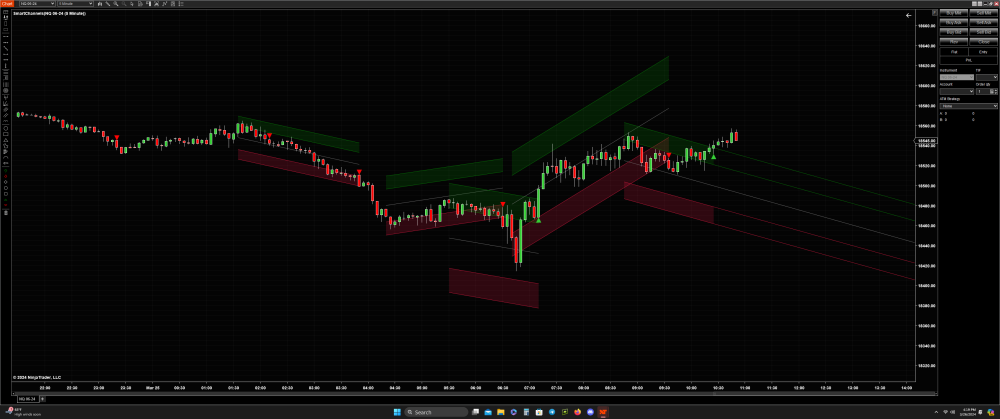This screenshot has height=419, width=1000.
Task: Select the NQ 06-24 chart tab
Action: point(26,398)
